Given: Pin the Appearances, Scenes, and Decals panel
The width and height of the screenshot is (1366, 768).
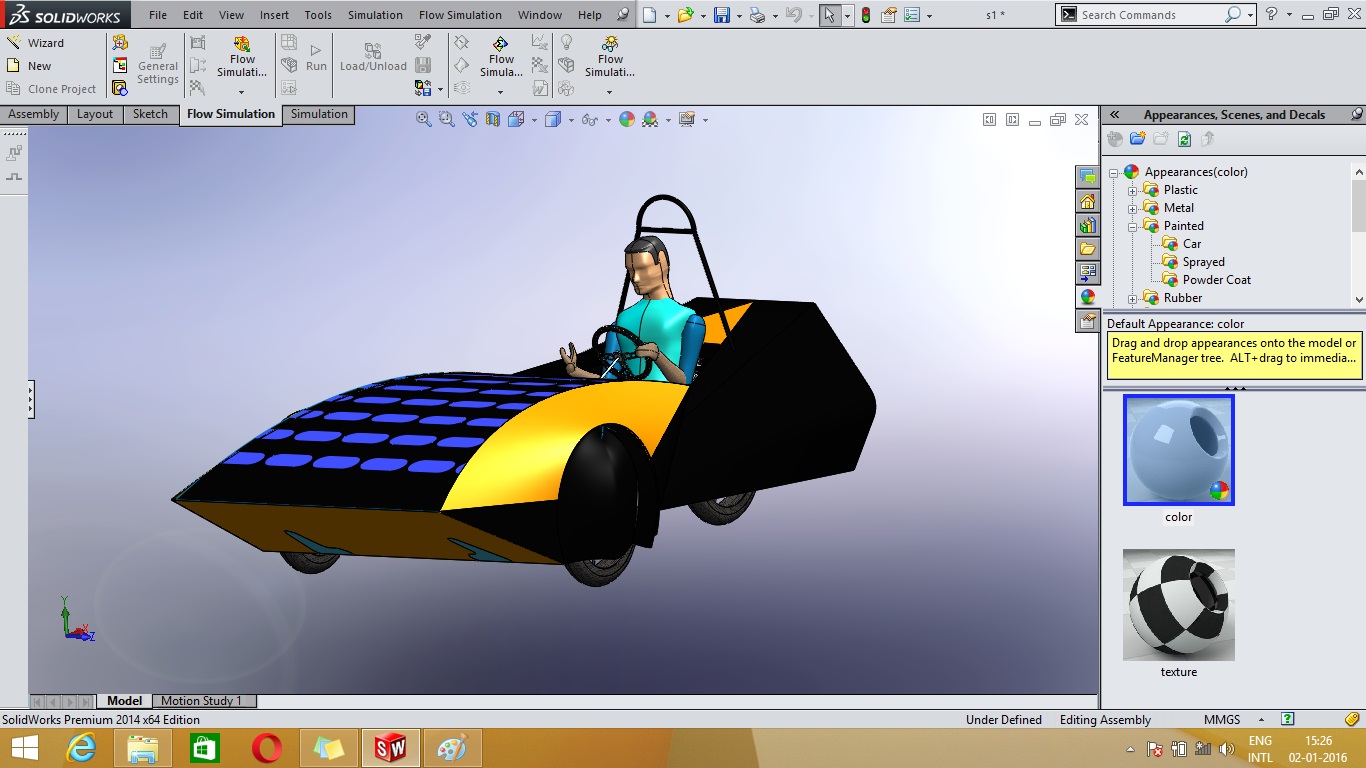Looking at the screenshot, I should (1356, 115).
